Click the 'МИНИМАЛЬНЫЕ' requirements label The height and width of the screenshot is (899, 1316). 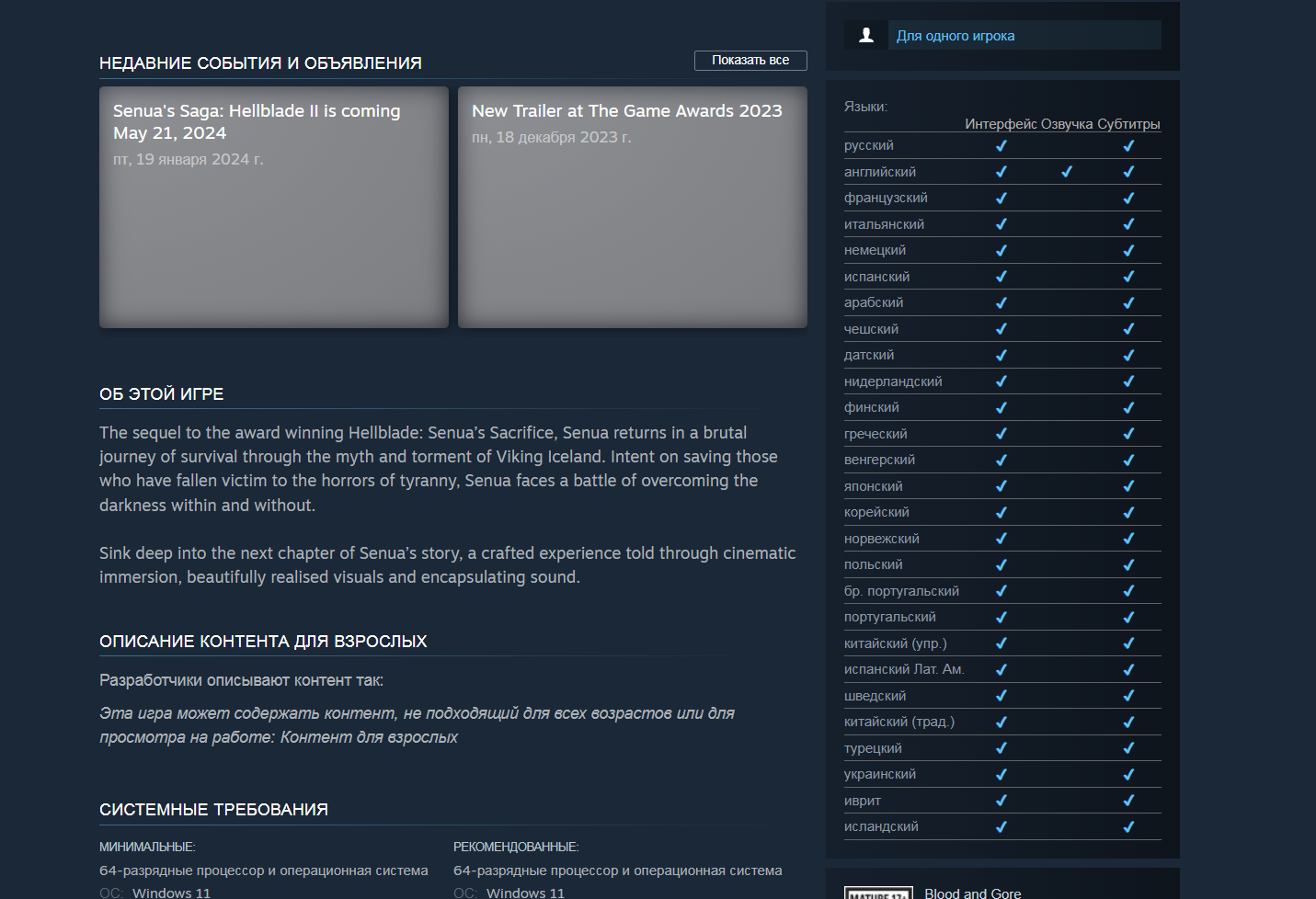(147, 847)
